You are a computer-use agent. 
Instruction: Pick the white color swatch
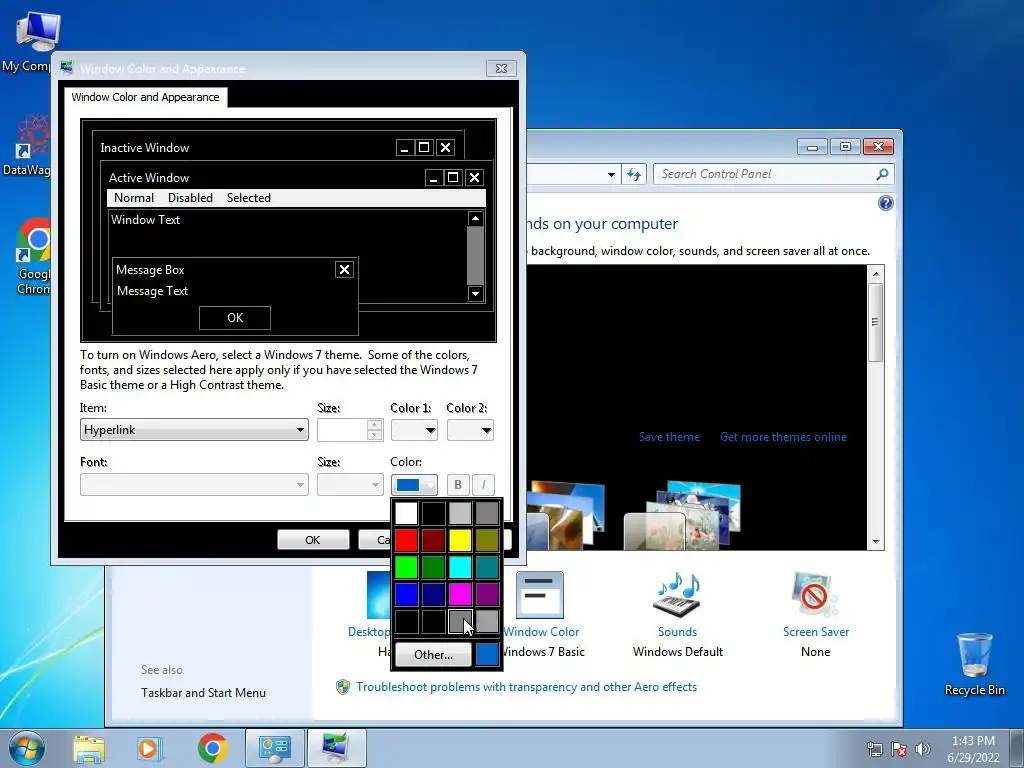click(406, 513)
